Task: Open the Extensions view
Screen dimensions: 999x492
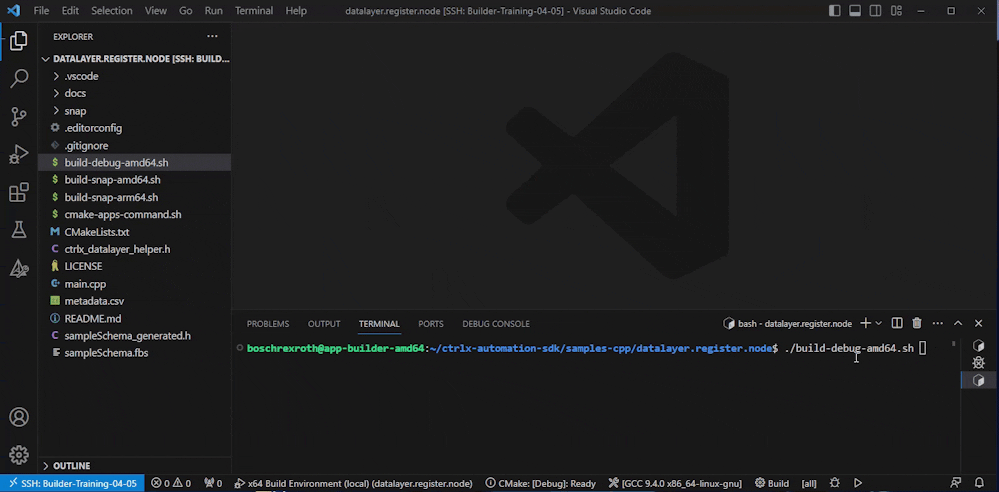Action: click(x=18, y=192)
